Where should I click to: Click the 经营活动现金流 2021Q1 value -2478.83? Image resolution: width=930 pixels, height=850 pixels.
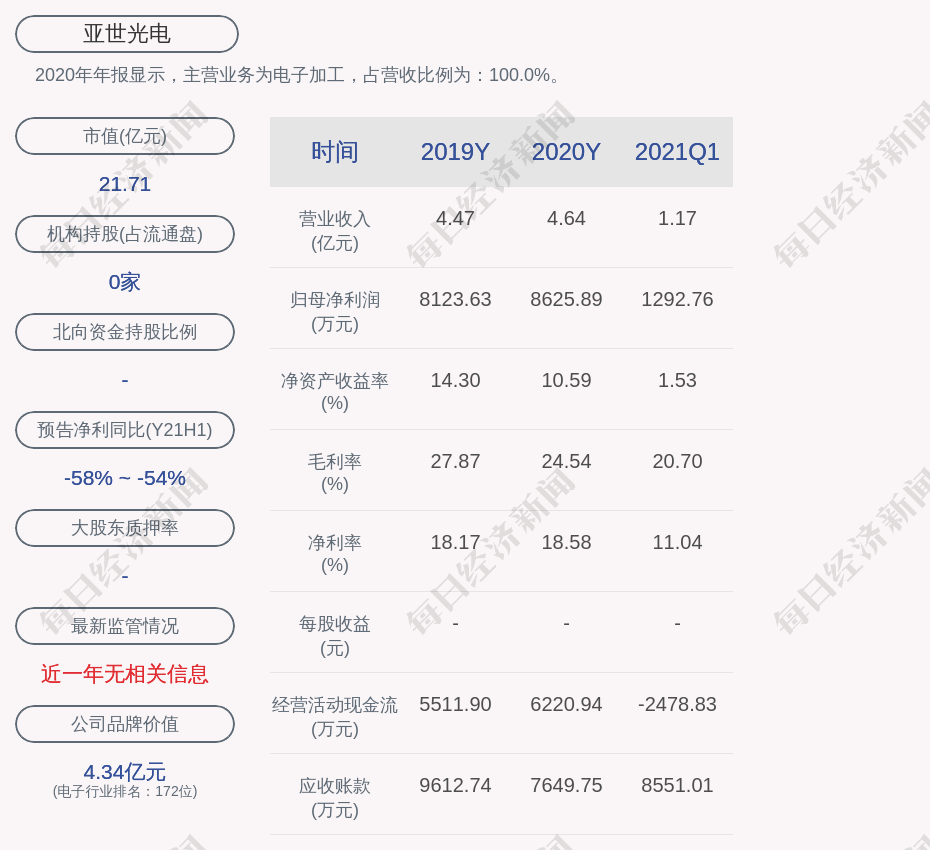coord(677,704)
